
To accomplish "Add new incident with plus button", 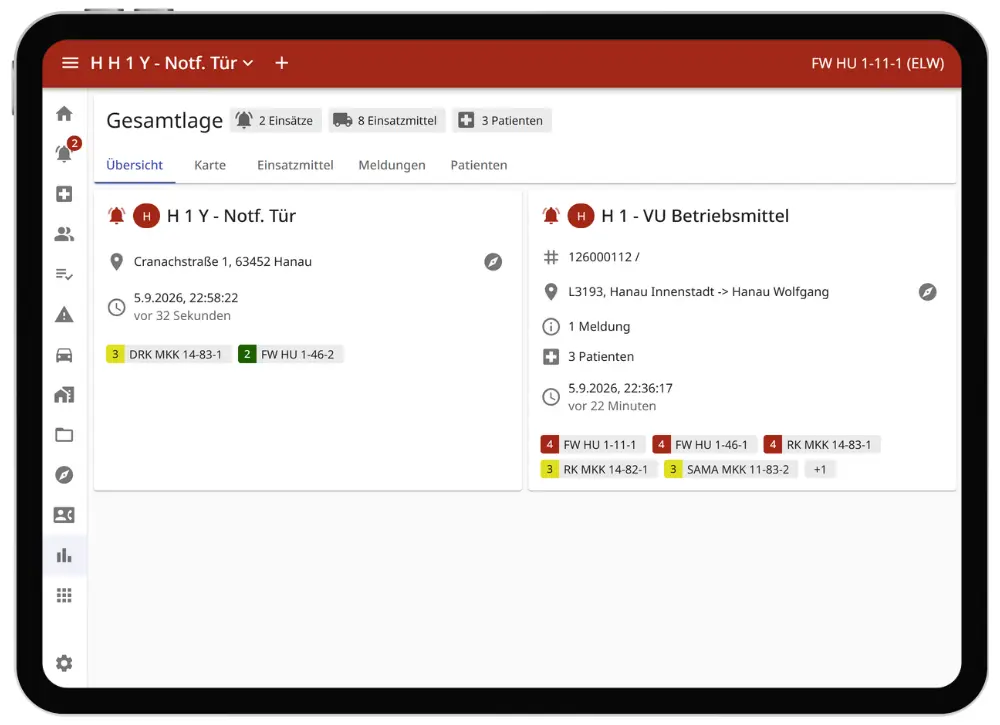I will [282, 63].
